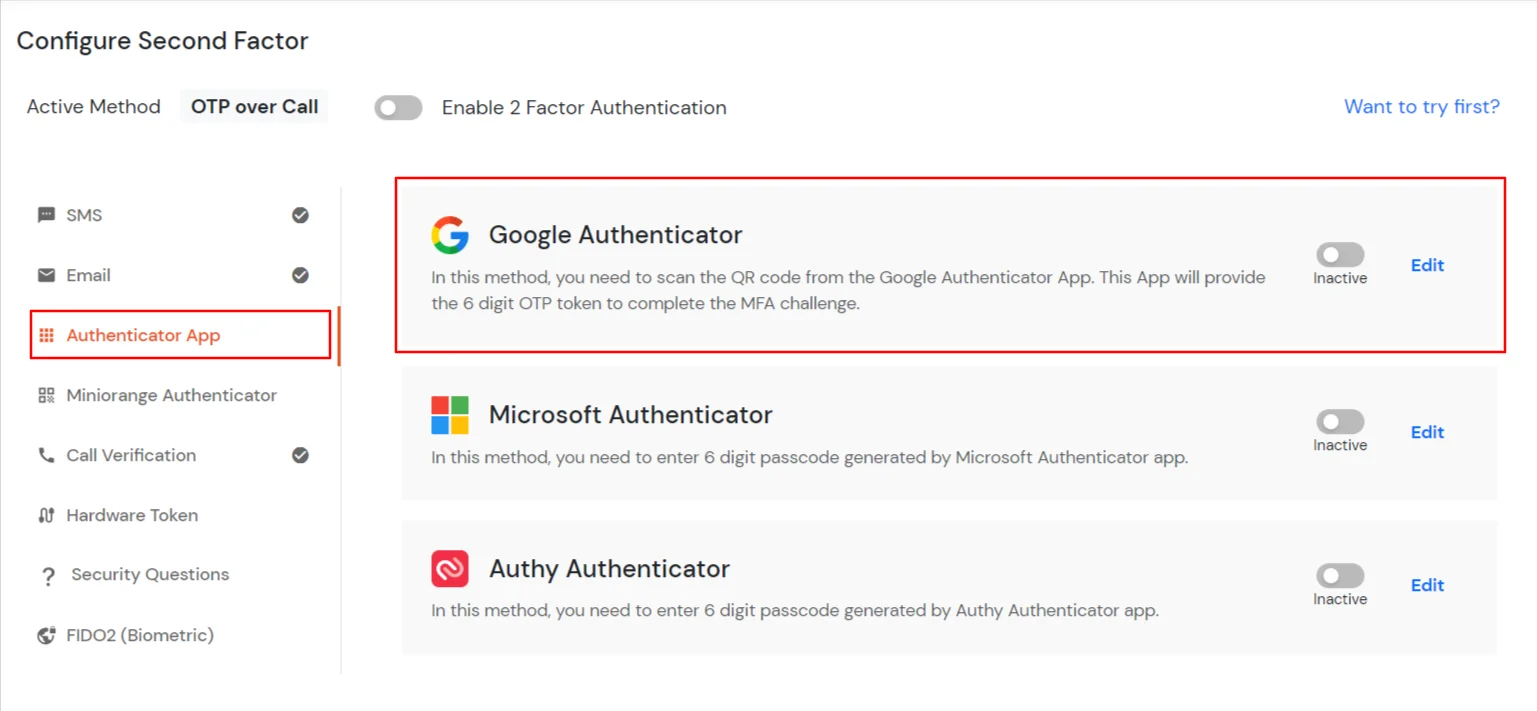
Task: Click the Call Verification phone icon
Action: pos(46,455)
